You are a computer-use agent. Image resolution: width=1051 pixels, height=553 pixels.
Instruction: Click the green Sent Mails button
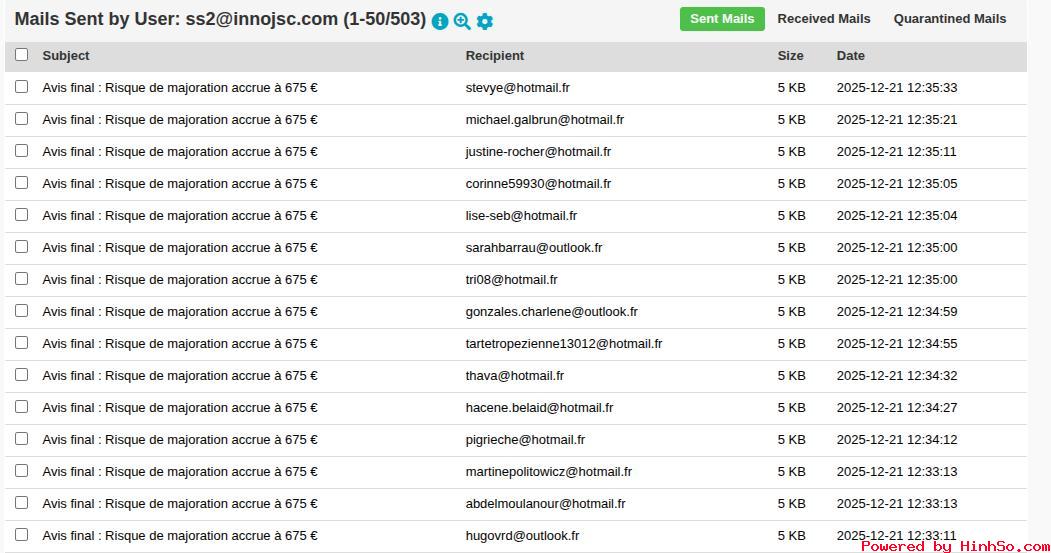[x=722, y=19]
